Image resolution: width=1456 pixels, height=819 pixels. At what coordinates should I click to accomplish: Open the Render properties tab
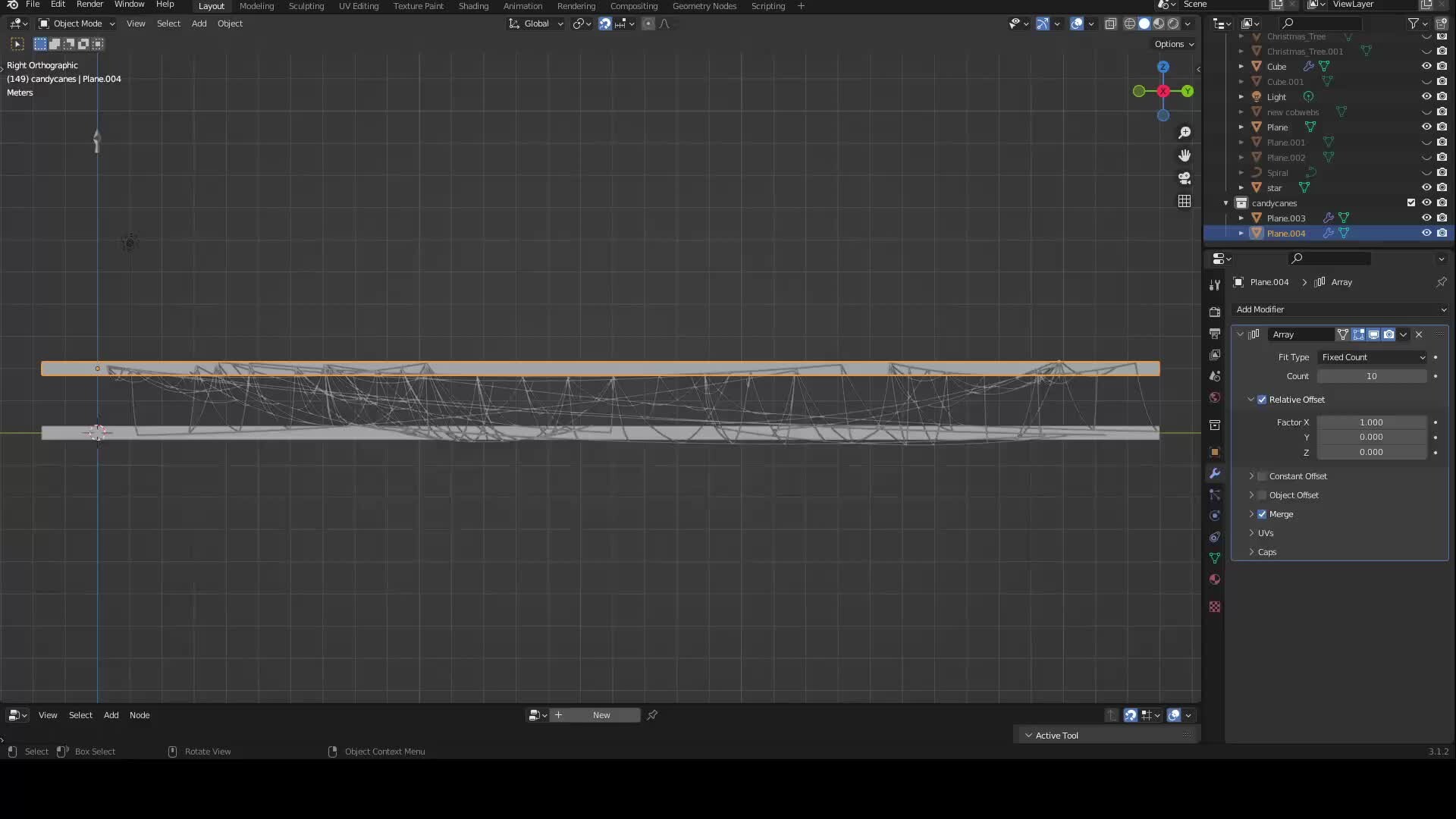[1215, 311]
